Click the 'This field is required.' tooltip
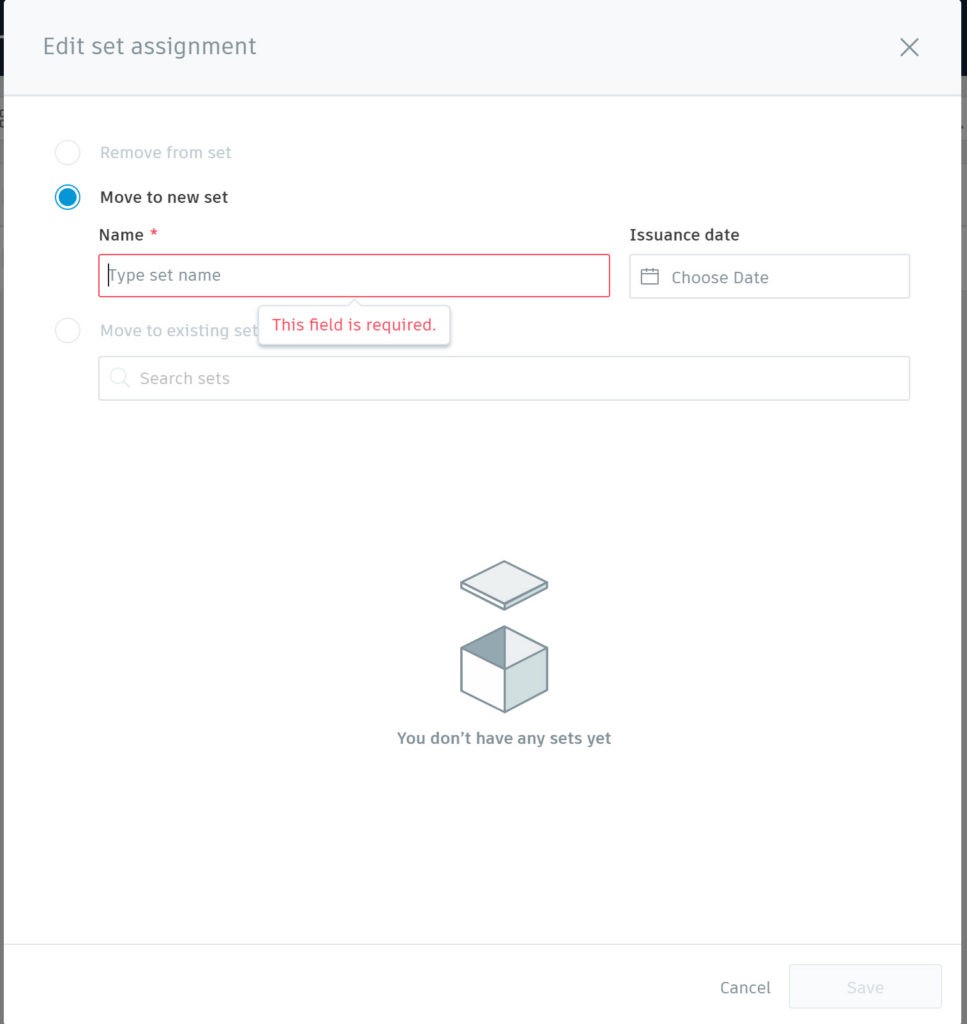 (x=354, y=325)
